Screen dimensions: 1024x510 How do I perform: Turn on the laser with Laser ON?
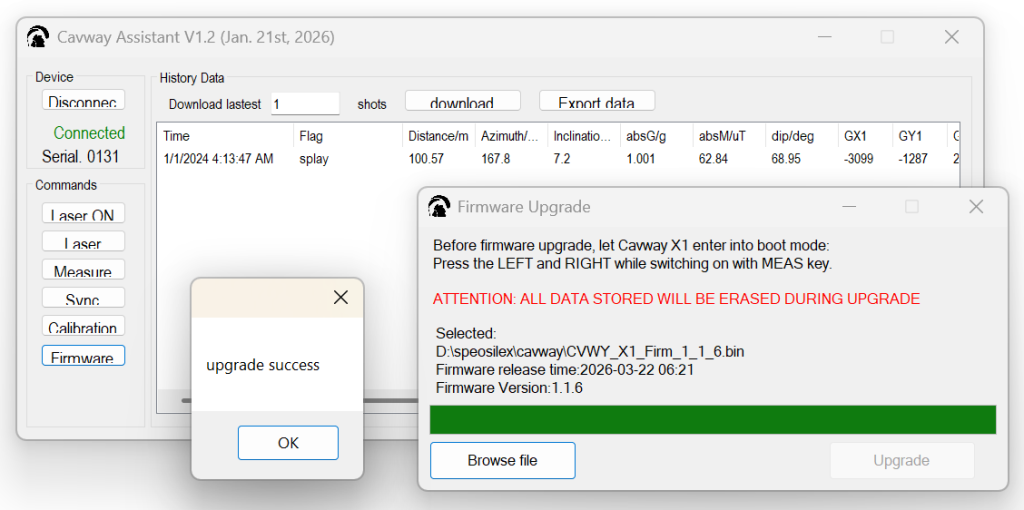pyautogui.click(x=83, y=214)
